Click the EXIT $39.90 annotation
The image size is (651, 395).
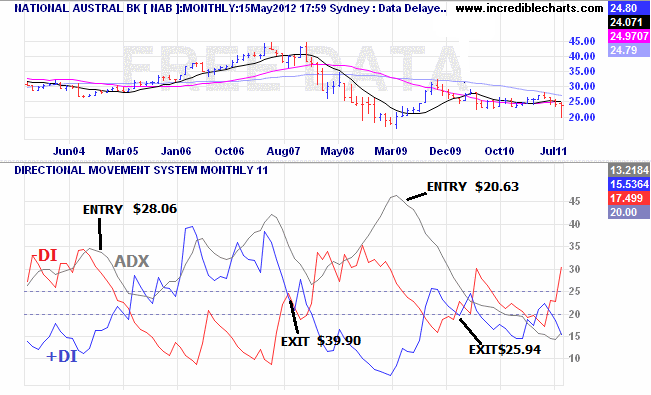(321, 341)
